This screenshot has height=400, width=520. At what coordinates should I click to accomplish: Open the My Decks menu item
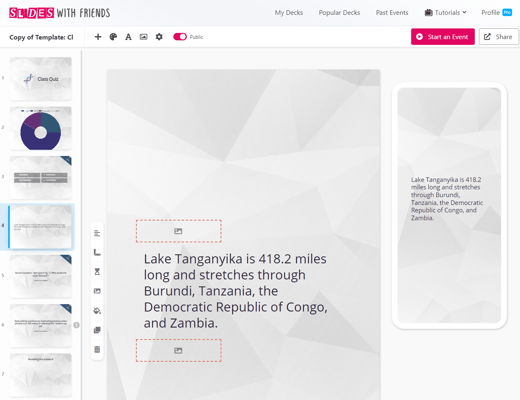pyautogui.click(x=289, y=13)
